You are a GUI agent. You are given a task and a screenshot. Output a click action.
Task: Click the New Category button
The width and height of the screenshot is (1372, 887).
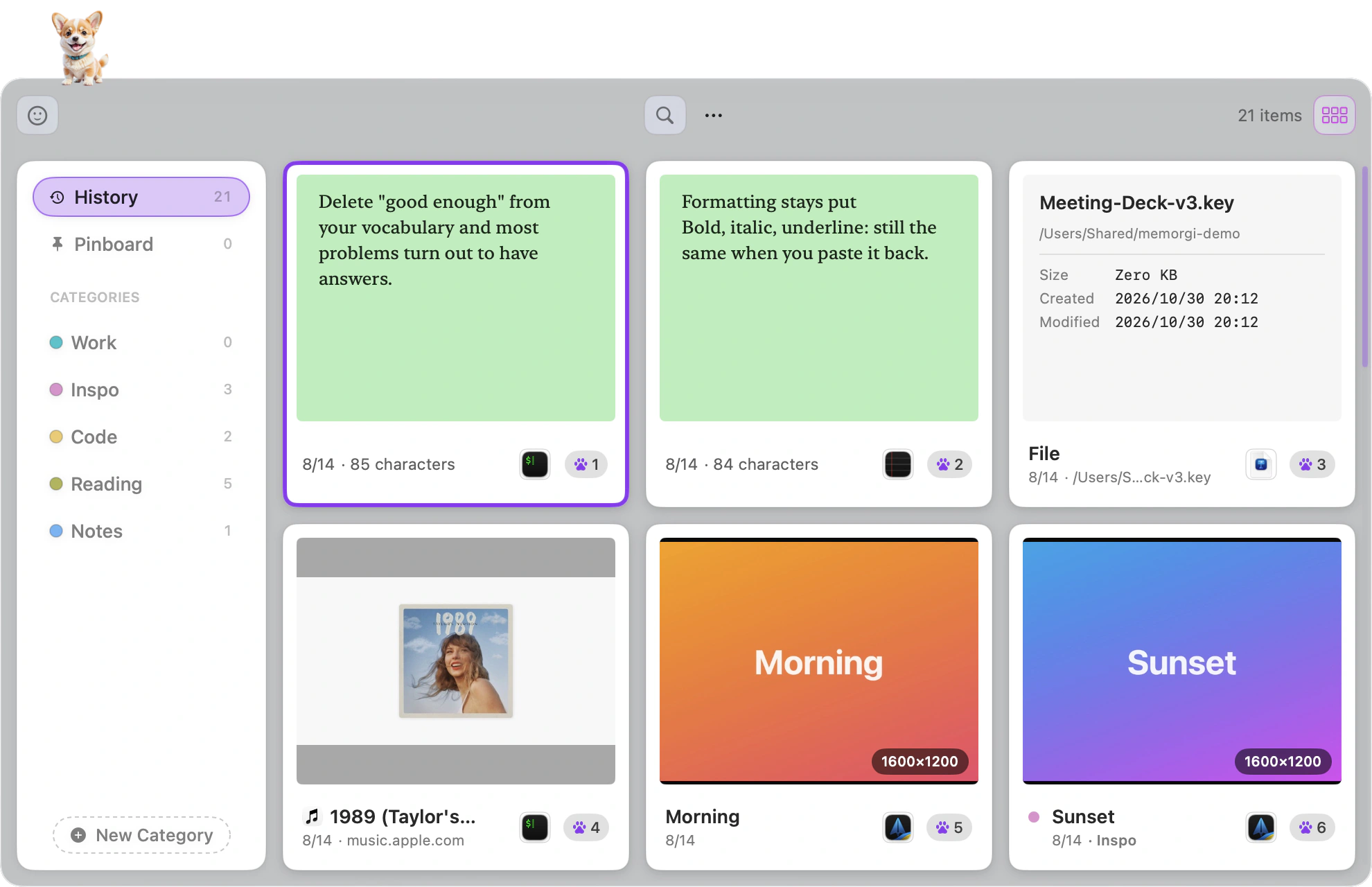tap(141, 835)
